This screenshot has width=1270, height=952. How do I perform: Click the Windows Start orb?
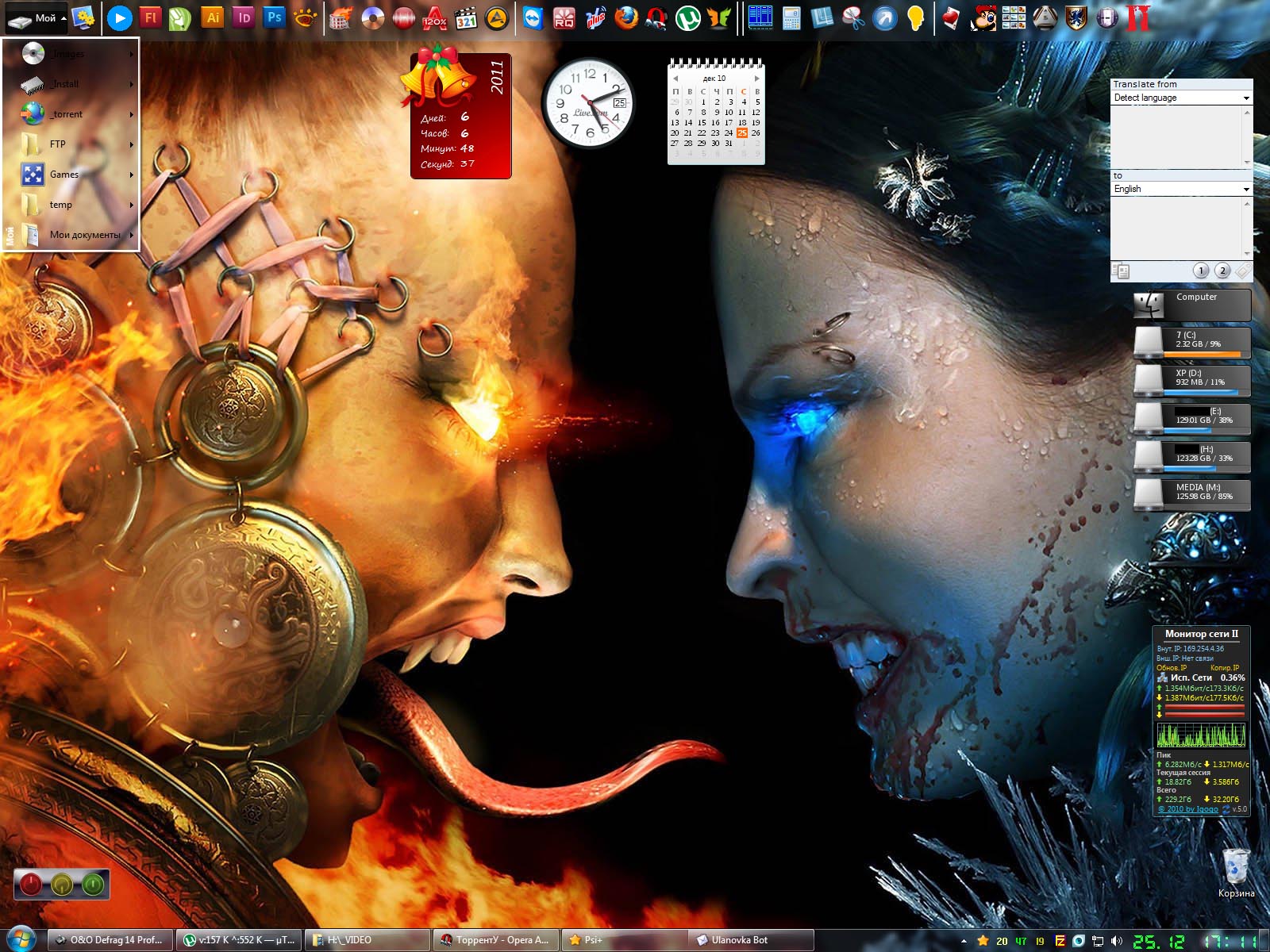21,939
